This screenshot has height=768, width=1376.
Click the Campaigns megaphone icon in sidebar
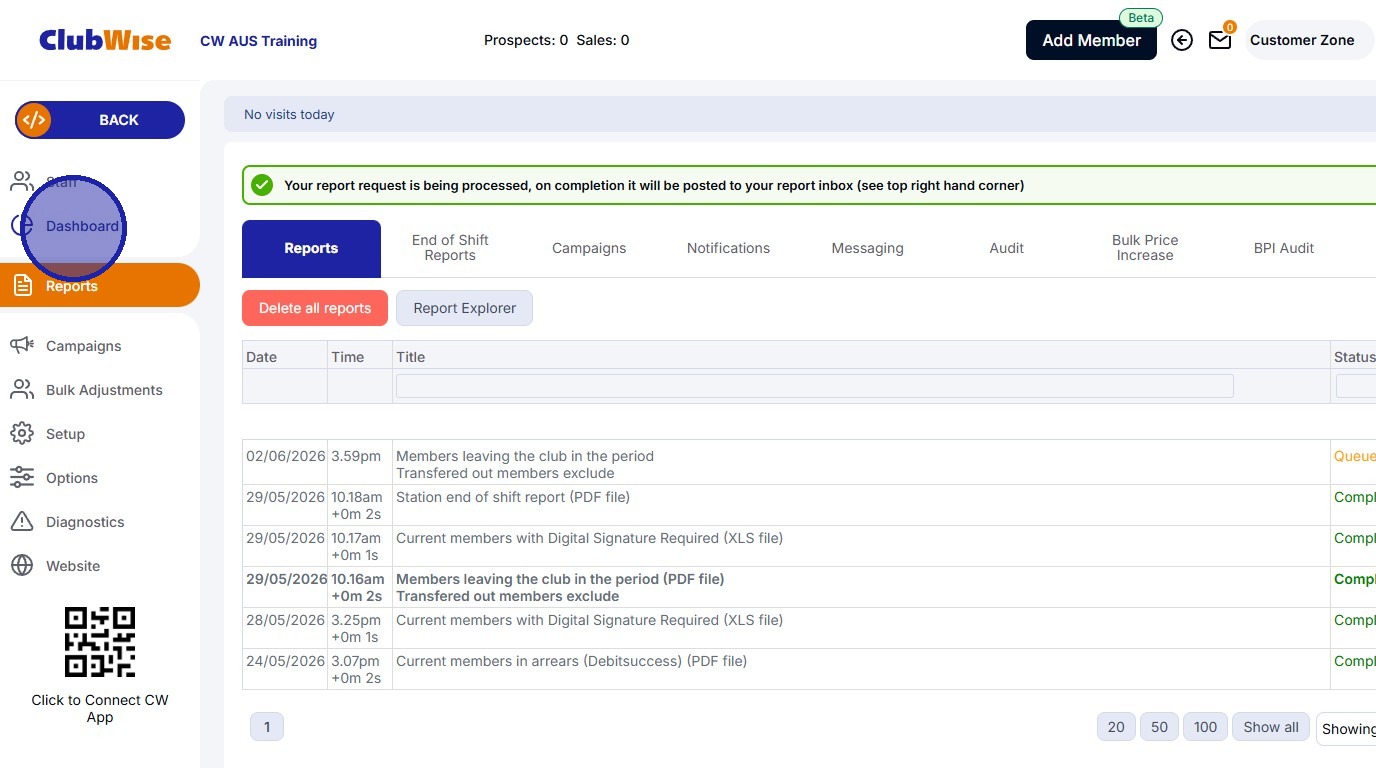coord(22,346)
